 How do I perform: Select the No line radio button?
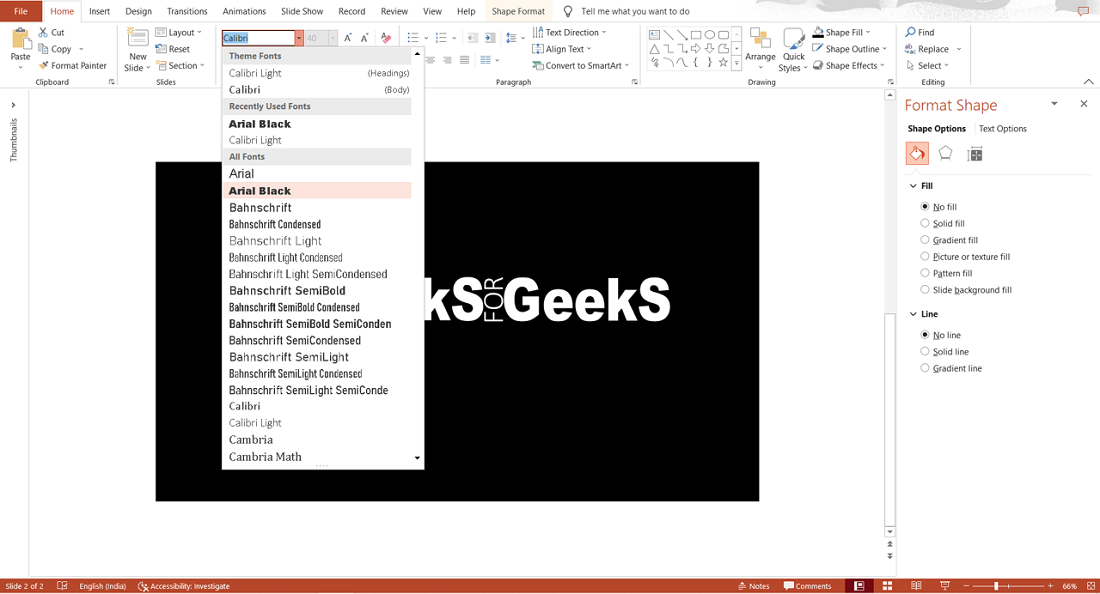coord(925,335)
